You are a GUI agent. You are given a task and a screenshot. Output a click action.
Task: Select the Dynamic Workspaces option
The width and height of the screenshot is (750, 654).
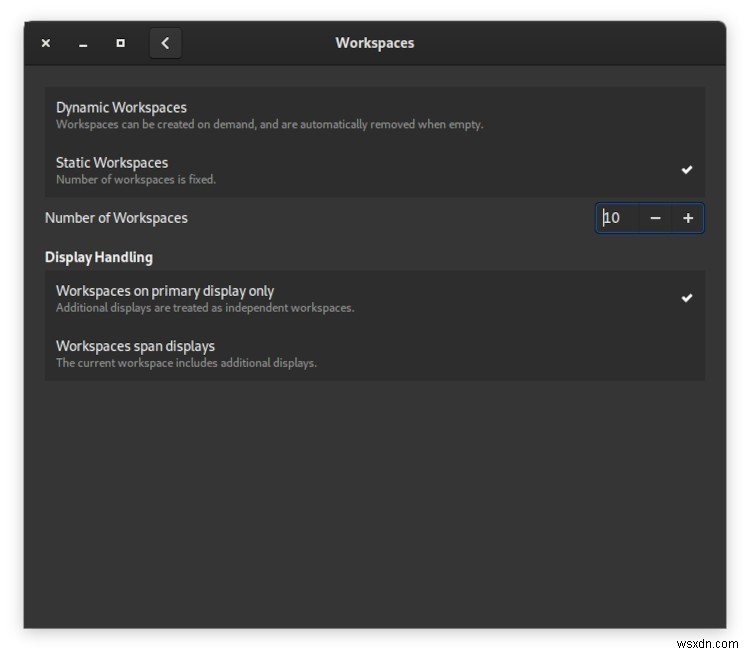[375, 115]
